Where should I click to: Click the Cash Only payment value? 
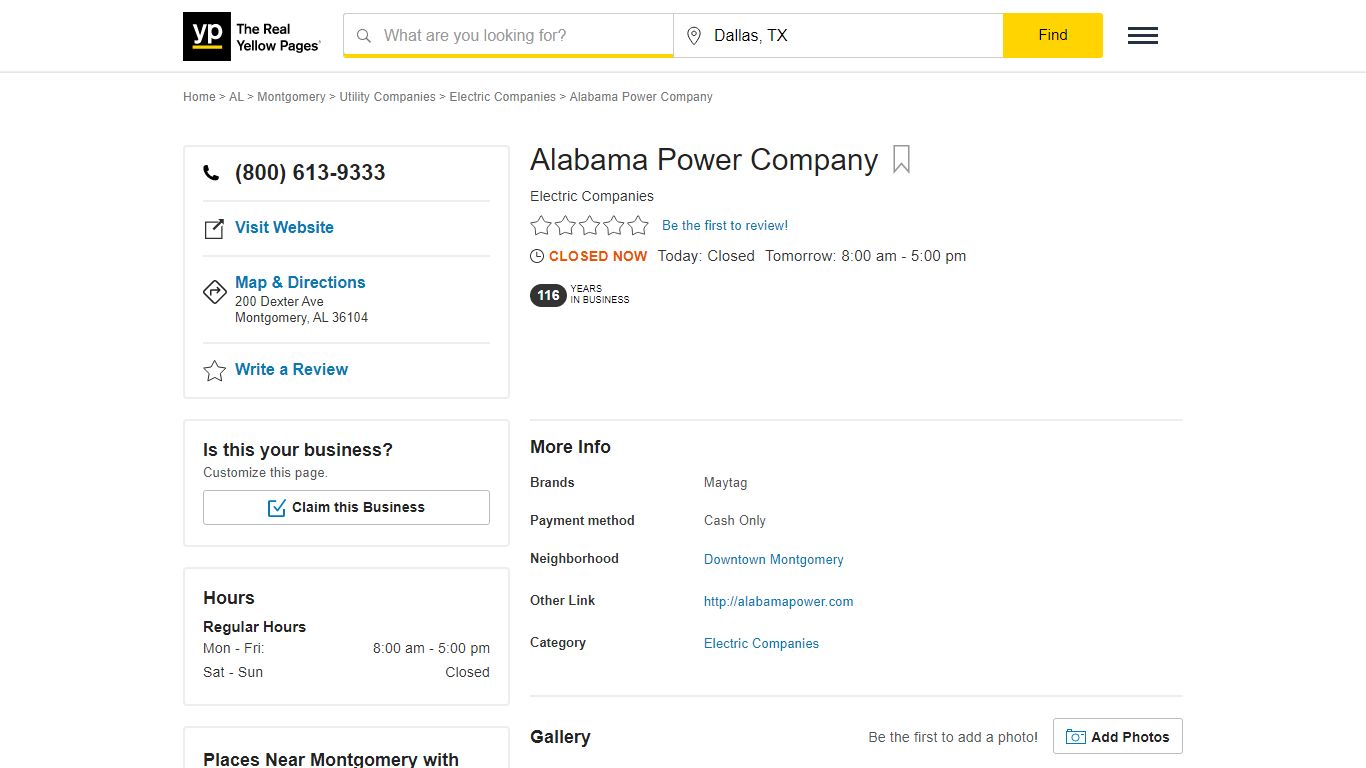pos(735,521)
